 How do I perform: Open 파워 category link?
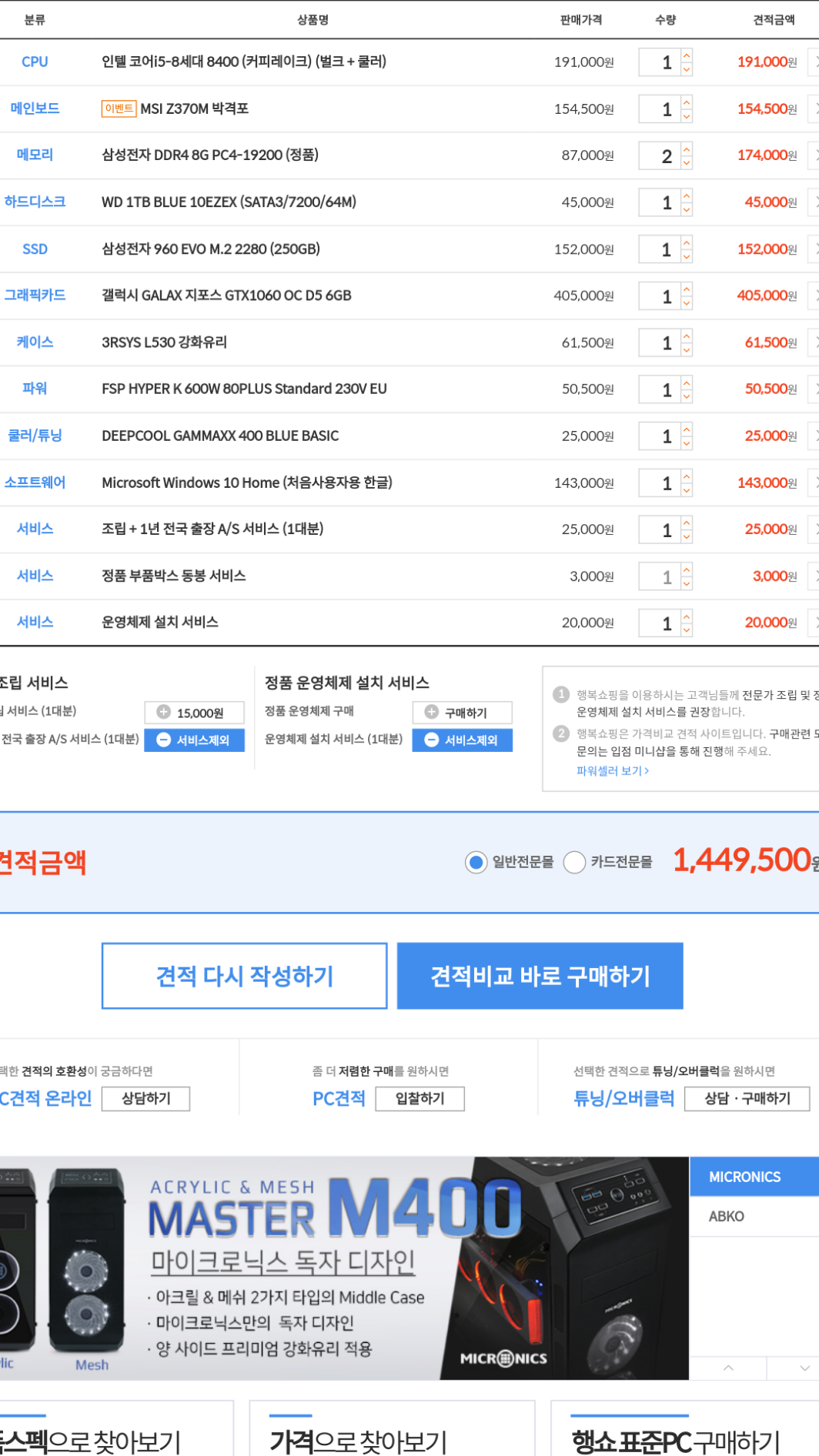pyautogui.click(x=35, y=389)
